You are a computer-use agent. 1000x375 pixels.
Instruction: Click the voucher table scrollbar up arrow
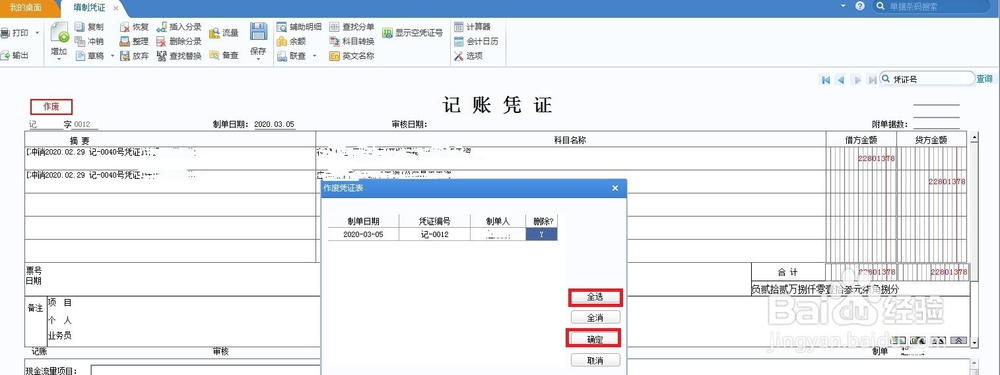coord(973,138)
